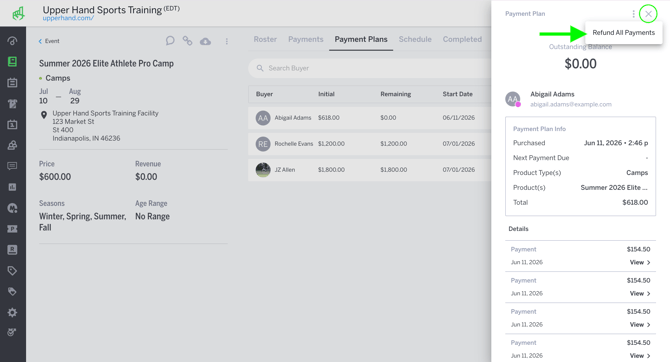Open the filled tag icon in sidebar
Viewport: 670px width, 362px height.
(x=12, y=291)
